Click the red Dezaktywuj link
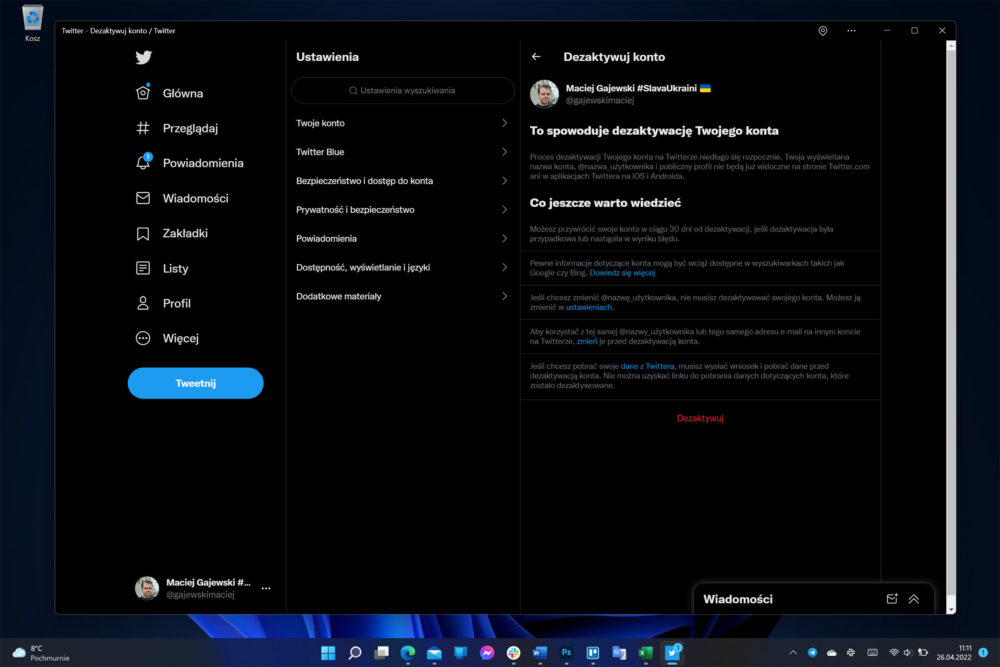 [x=700, y=418]
